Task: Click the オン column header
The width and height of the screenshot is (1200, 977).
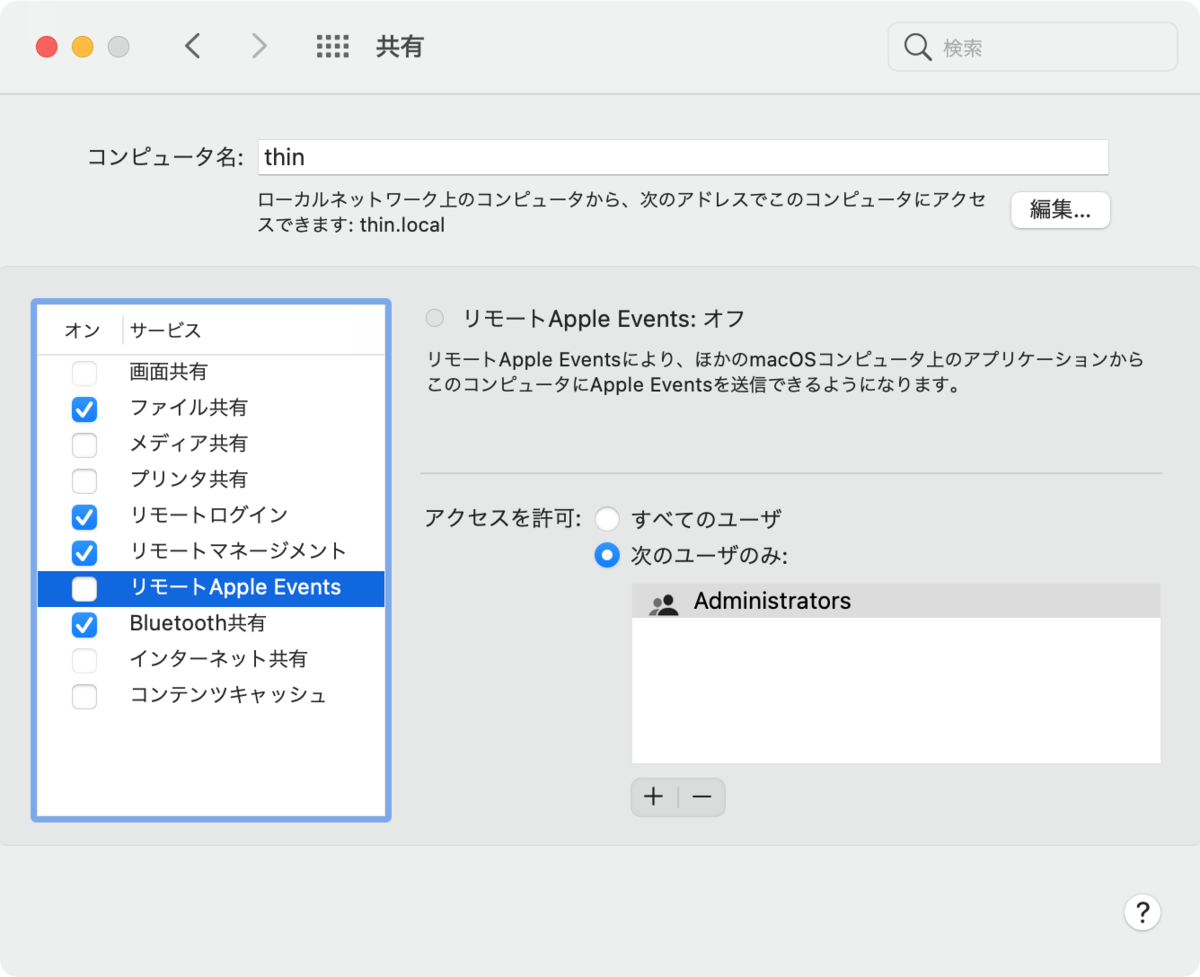Action: (x=81, y=330)
